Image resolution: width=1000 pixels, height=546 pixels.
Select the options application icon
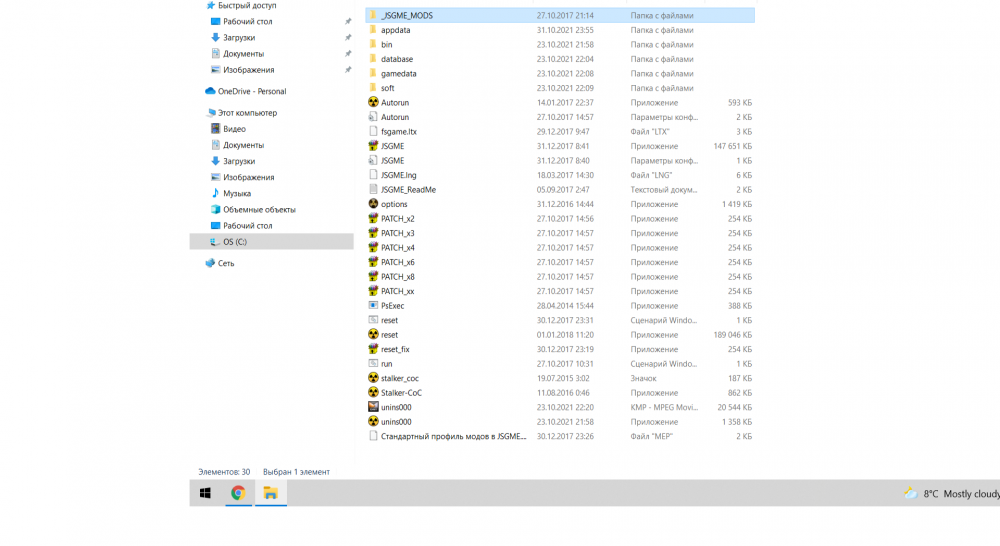tap(373, 204)
